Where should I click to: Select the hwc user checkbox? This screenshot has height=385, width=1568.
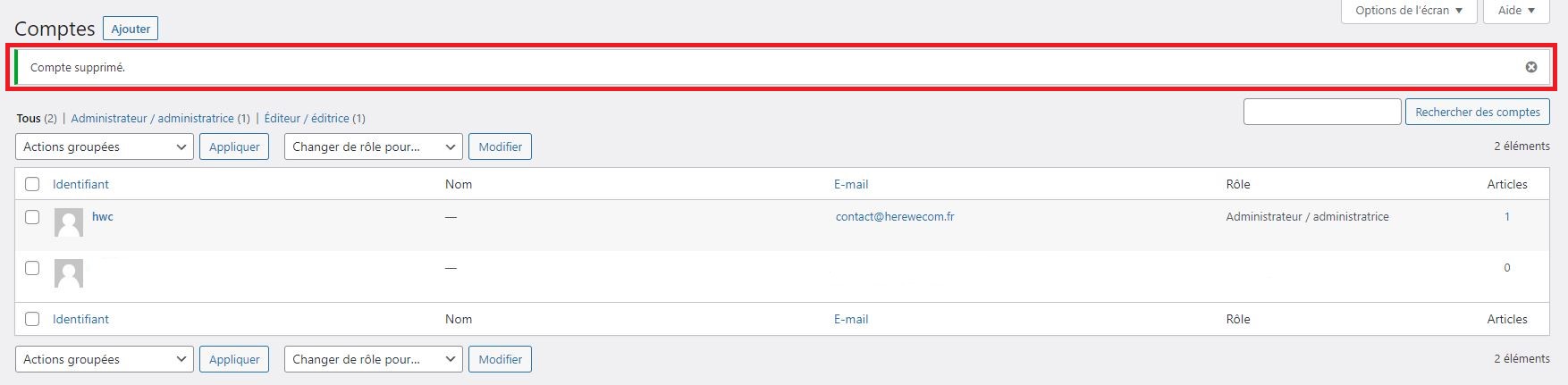click(x=32, y=217)
